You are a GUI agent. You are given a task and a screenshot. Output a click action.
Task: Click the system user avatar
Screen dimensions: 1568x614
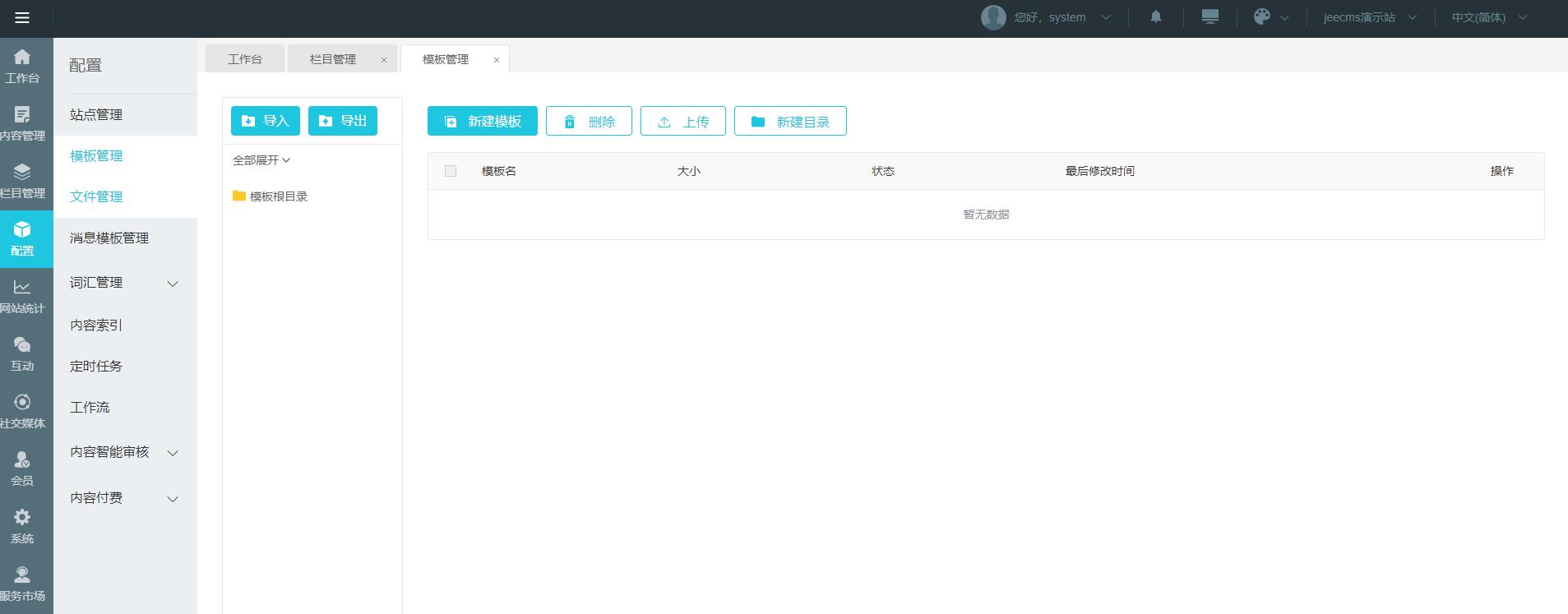[993, 17]
